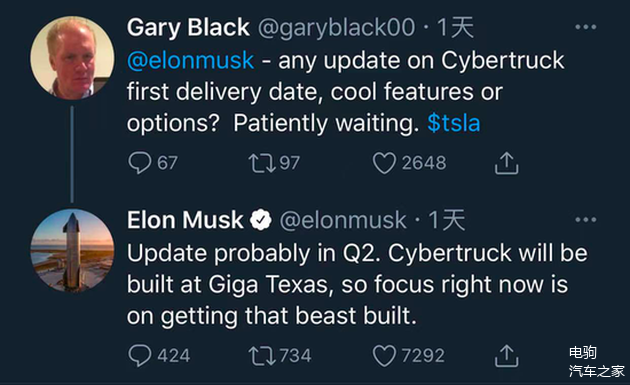The height and width of the screenshot is (385, 630).
Task: Open more options on Elon Musk's tweet
Action: [x=585, y=220]
